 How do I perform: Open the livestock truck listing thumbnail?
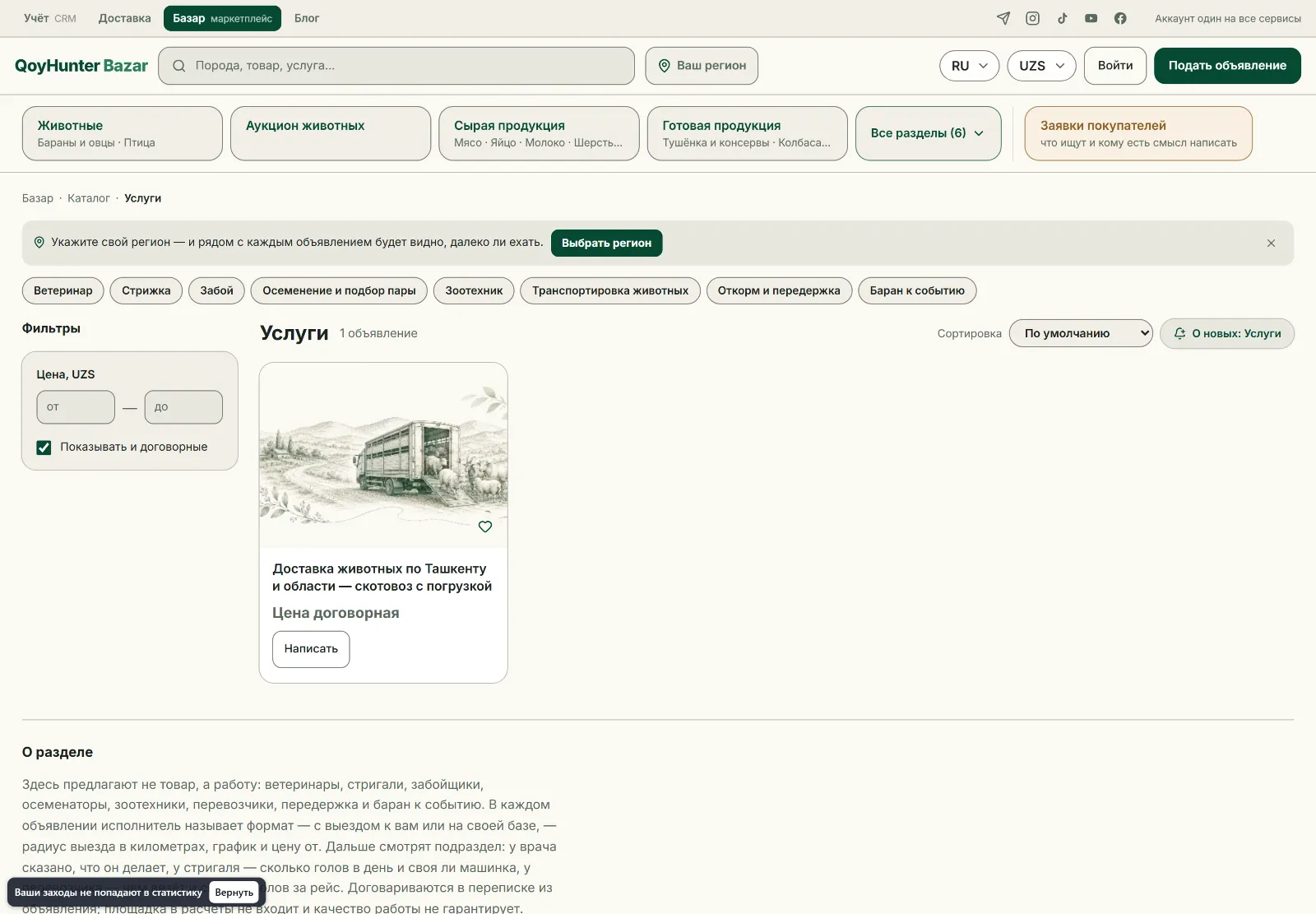[383, 455]
